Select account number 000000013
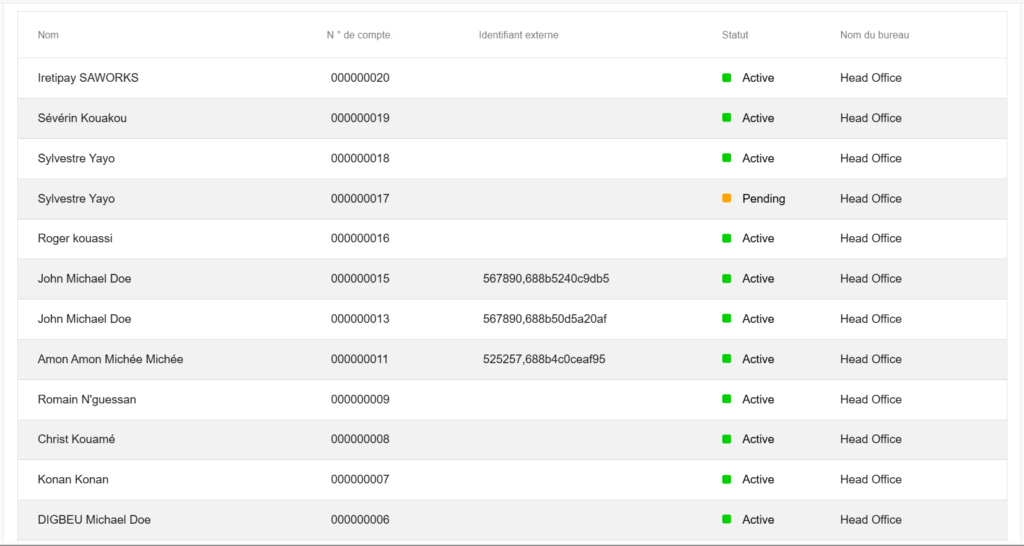The width and height of the screenshot is (1024, 546). click(x=360, y=319)
